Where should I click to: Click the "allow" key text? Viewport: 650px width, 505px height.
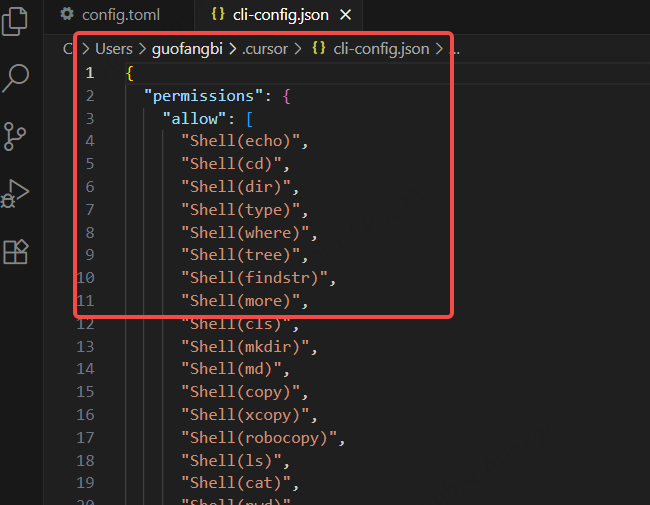194,119
